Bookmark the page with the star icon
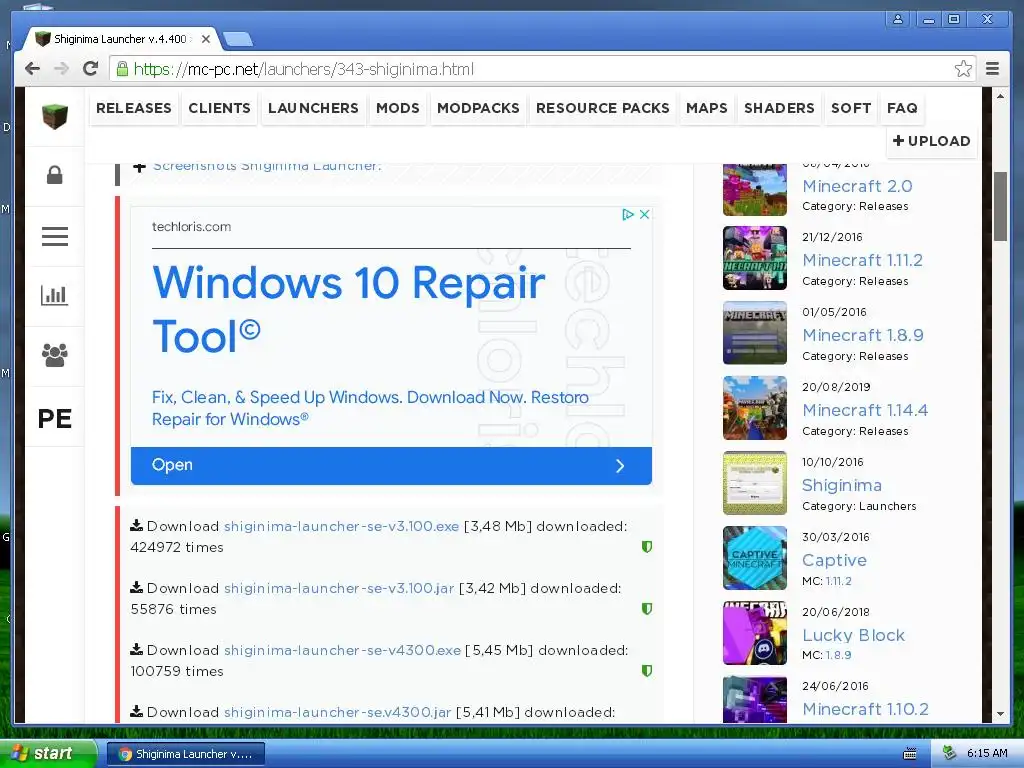The width and height of the screenshot is (1024, 768). click(963, 69)
